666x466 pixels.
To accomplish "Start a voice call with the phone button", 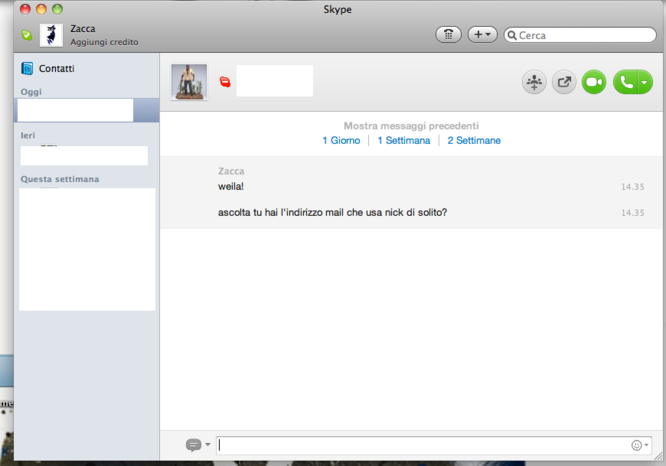I will [x=626, y=82].
